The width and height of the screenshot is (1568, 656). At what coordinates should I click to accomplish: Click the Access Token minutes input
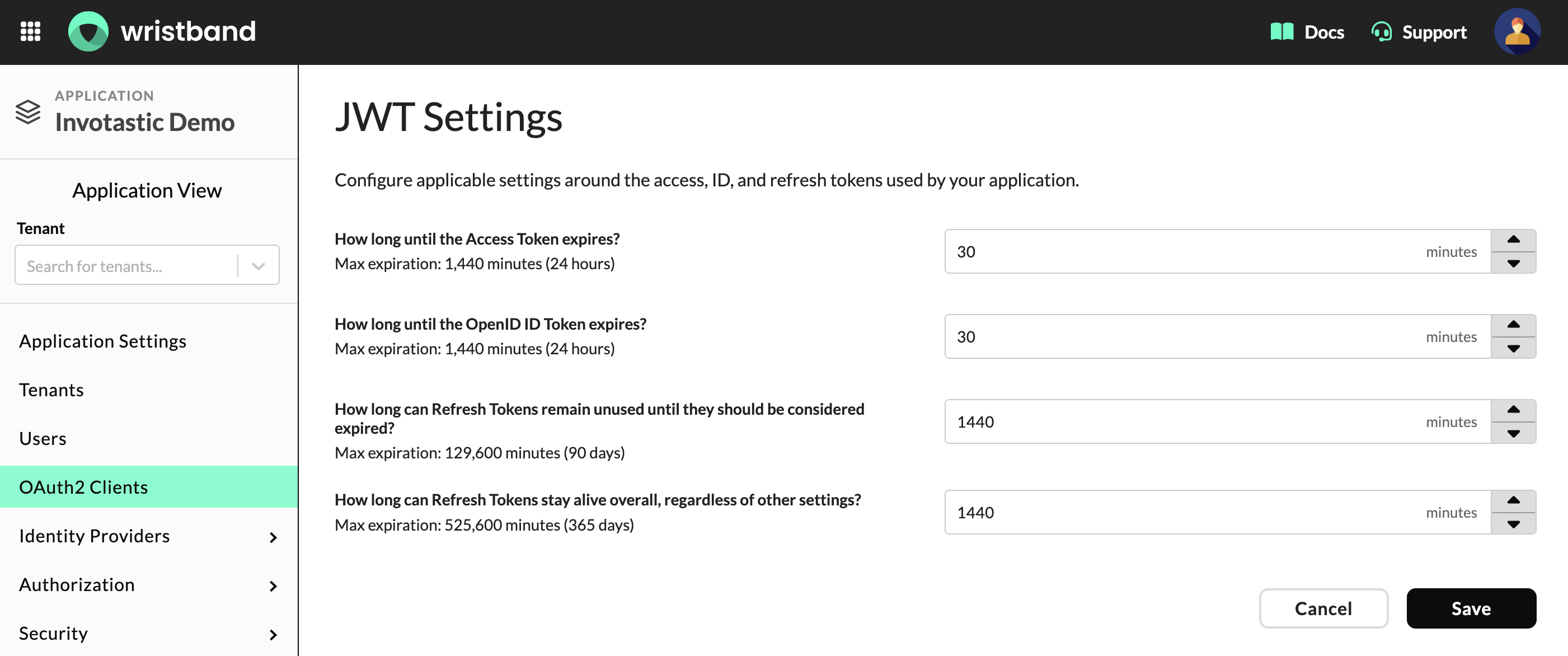1217,251
